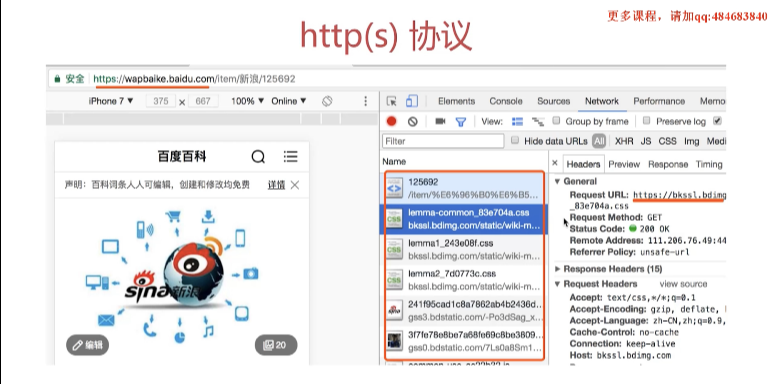Click the secure lock icon in address bar

tap(57, 79)
